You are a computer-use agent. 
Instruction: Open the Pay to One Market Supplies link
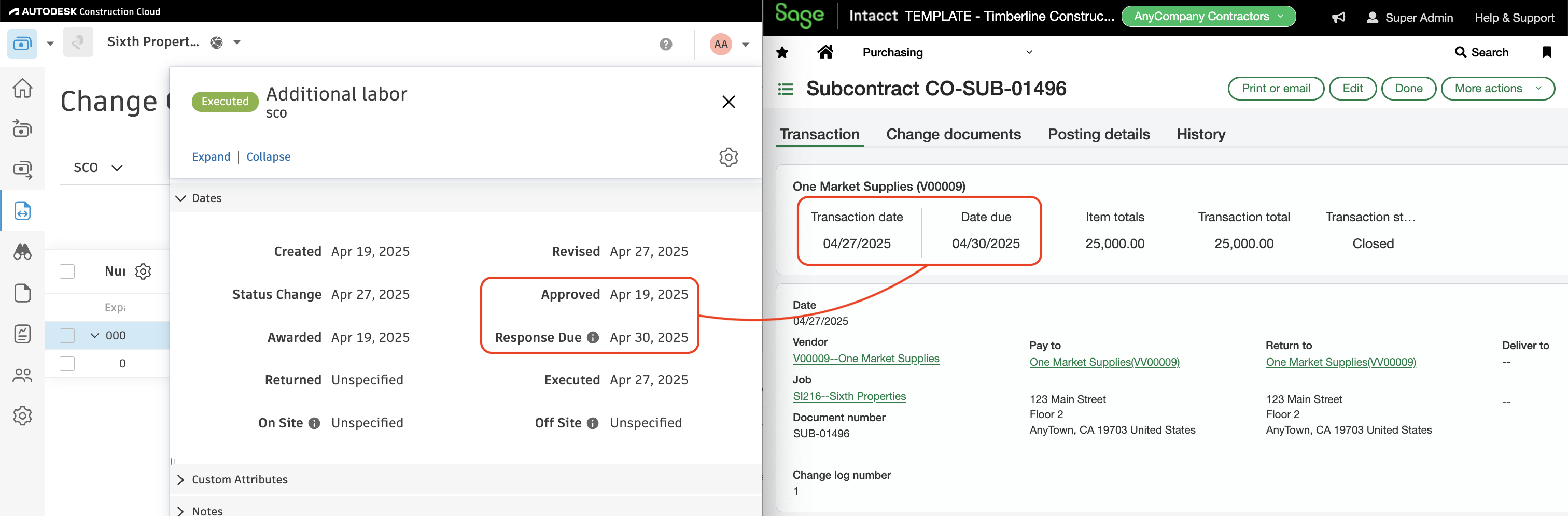(1104, 363)
